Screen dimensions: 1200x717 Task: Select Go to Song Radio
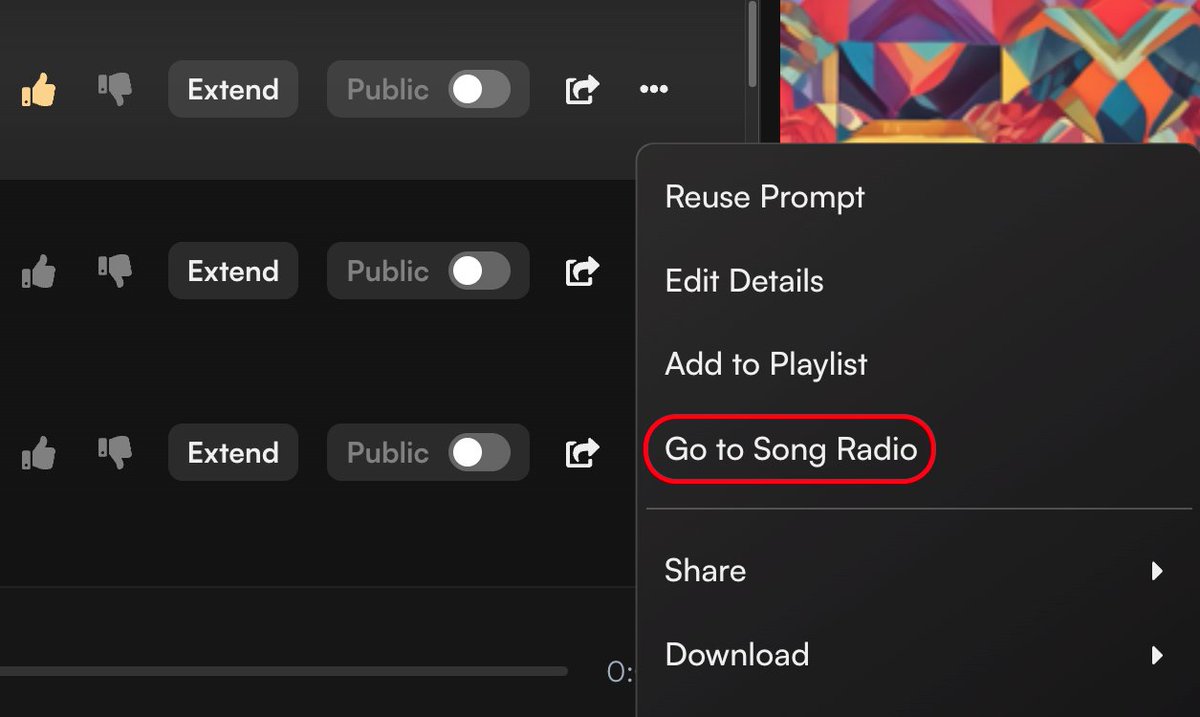pyautogui.click(x=791, y=449)
